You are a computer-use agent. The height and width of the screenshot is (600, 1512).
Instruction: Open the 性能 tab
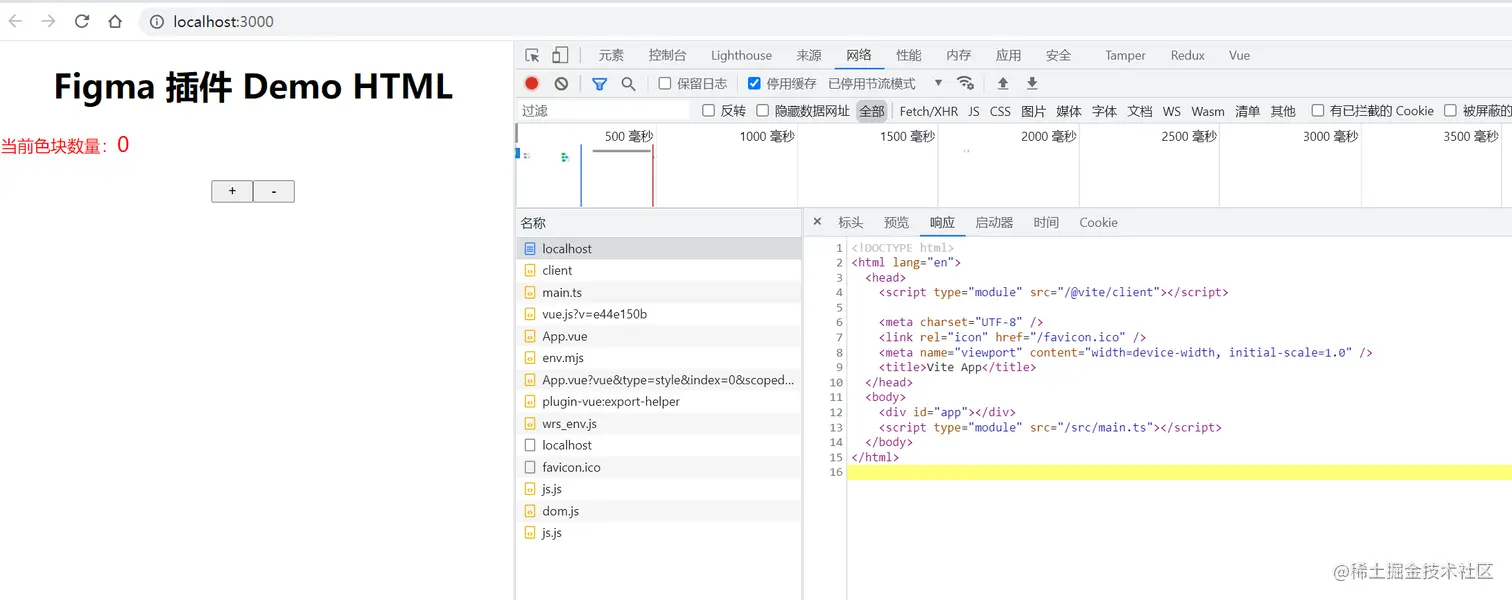(x=909, y=55)
